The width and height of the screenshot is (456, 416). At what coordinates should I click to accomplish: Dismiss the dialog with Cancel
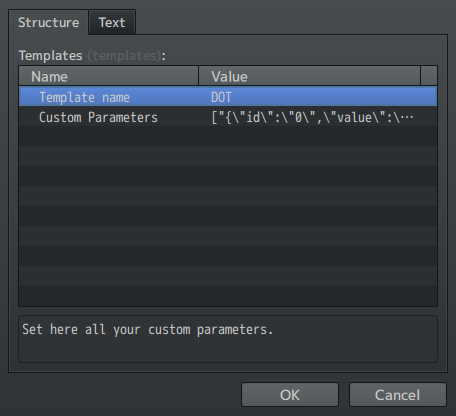click(398, 395)
